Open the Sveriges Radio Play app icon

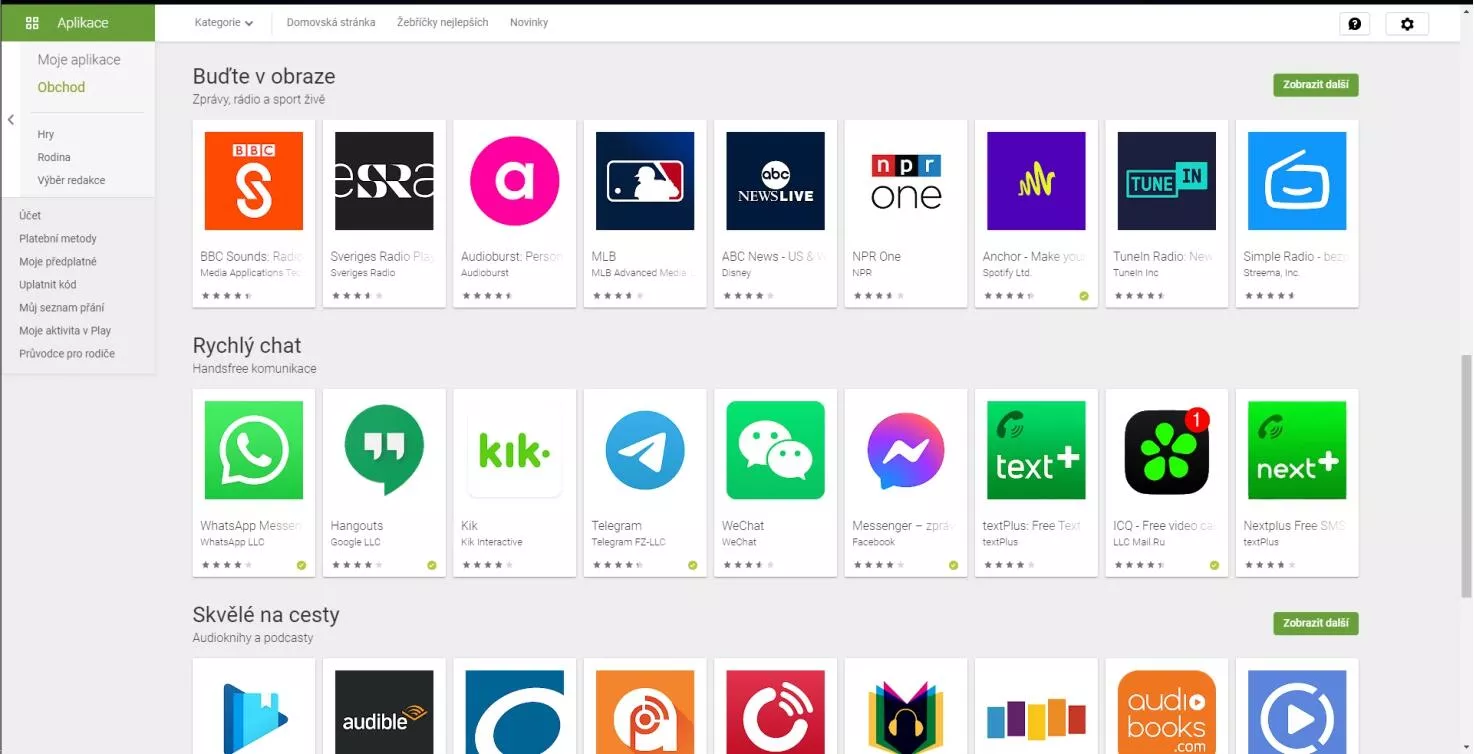click(x=384, y=181)
